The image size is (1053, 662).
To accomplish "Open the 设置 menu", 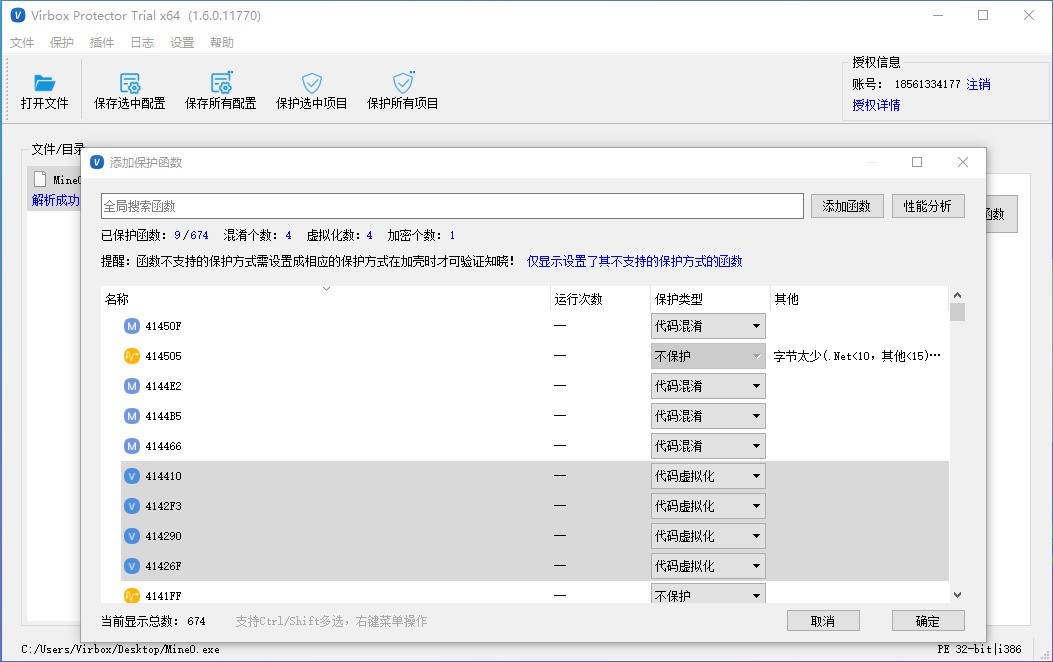I will (x=182, y=42).
